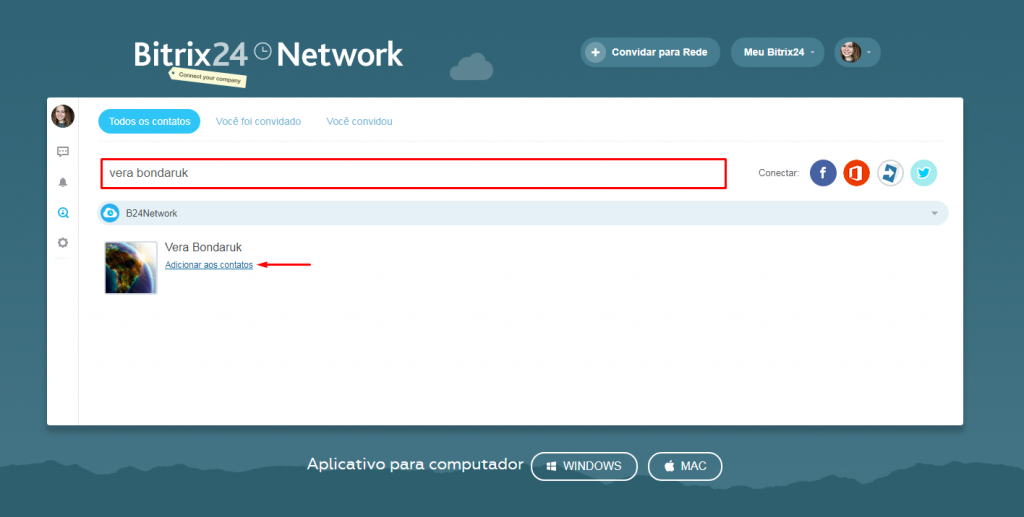Connect with Bitrix24 blue arrow icon
The image size is (1024, 517).
tap(890, 173)
